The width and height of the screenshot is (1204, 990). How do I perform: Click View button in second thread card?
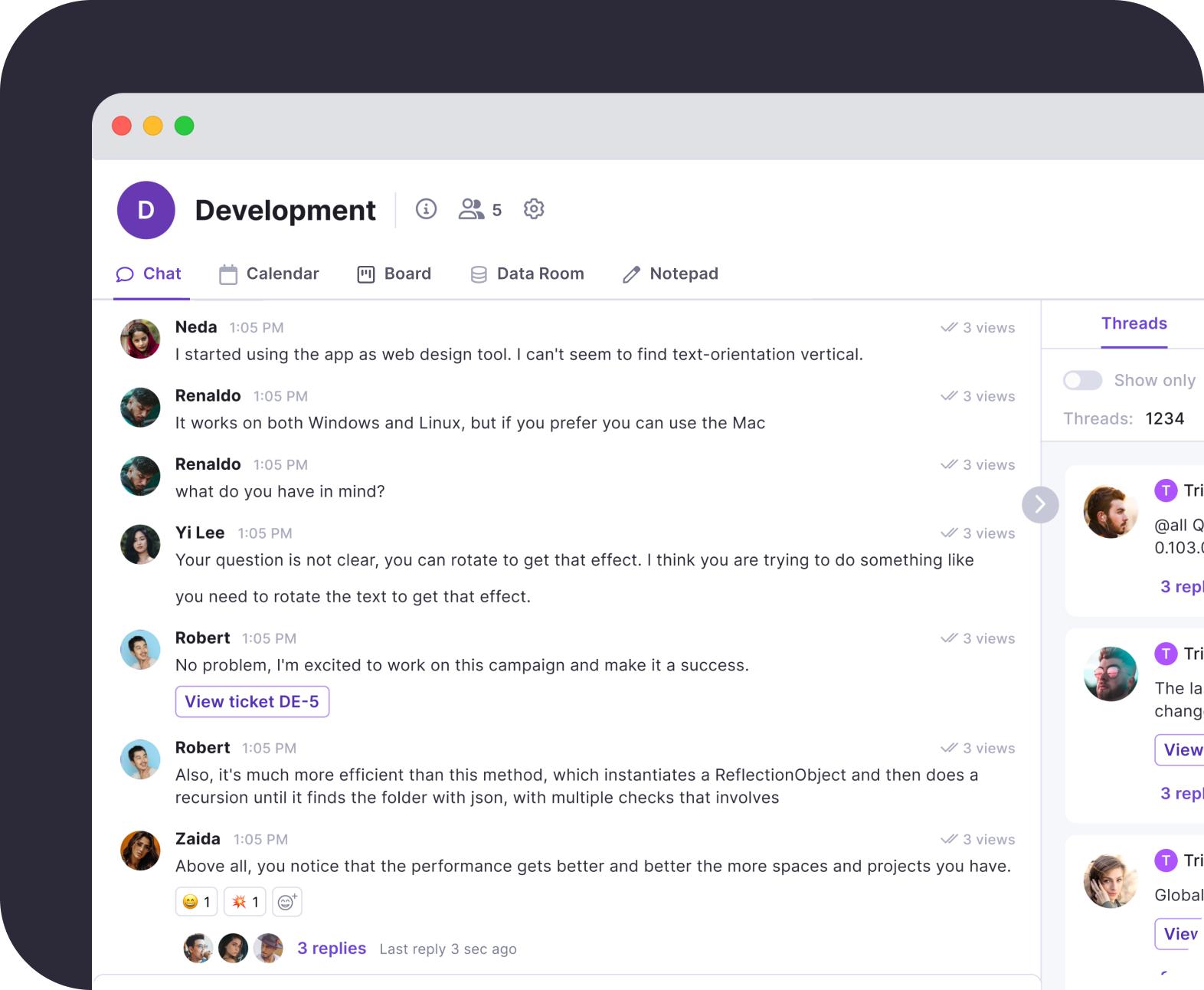(1179, 750)
